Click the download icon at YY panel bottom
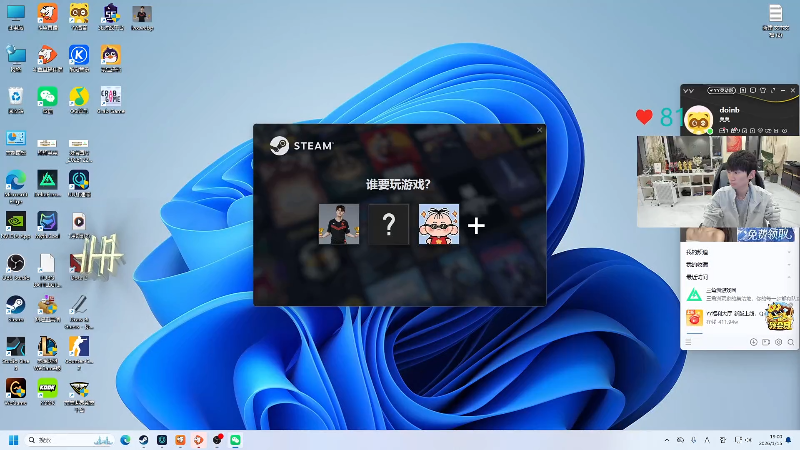Screen dimensions: 800x450 754,342
